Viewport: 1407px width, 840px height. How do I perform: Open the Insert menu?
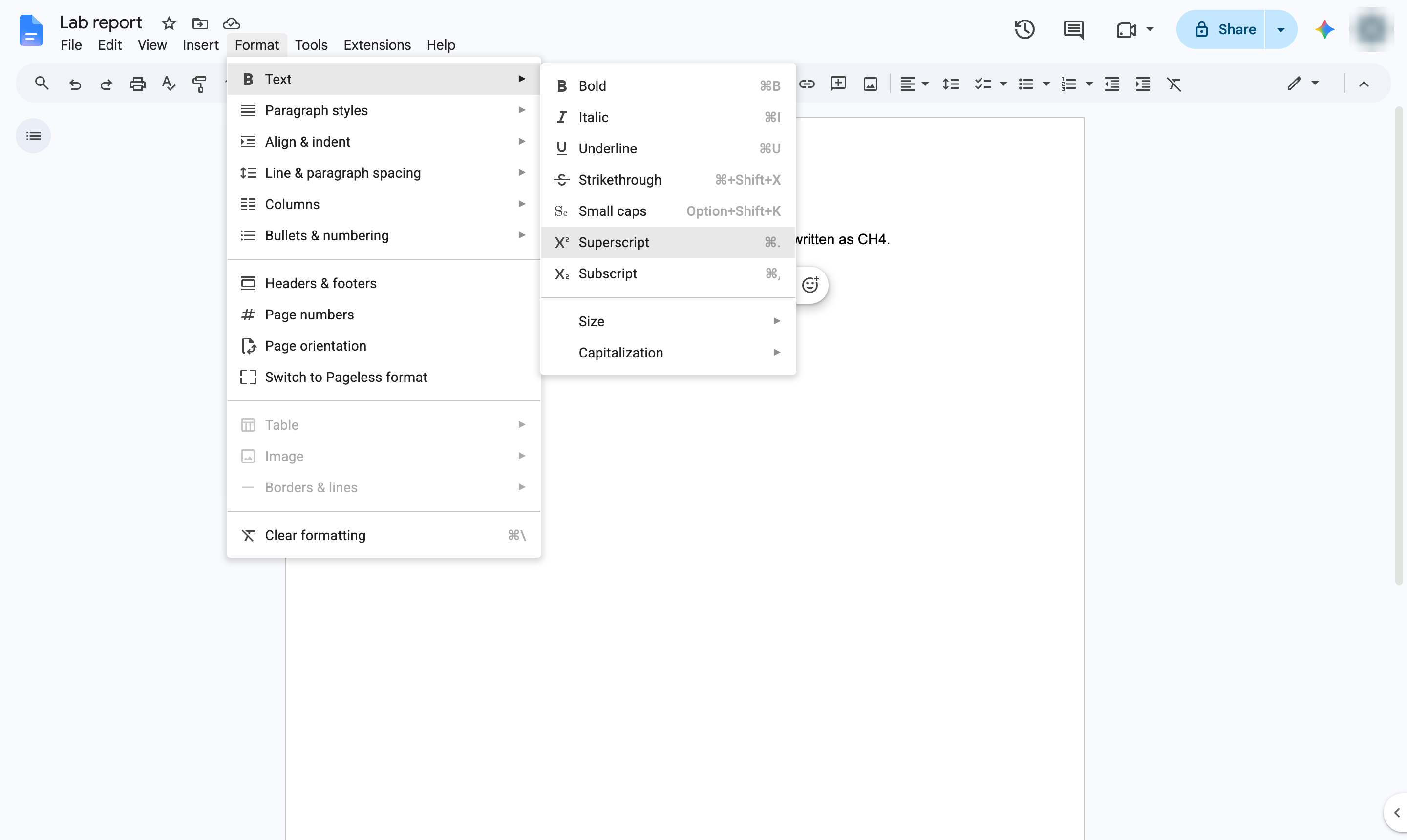200,45
